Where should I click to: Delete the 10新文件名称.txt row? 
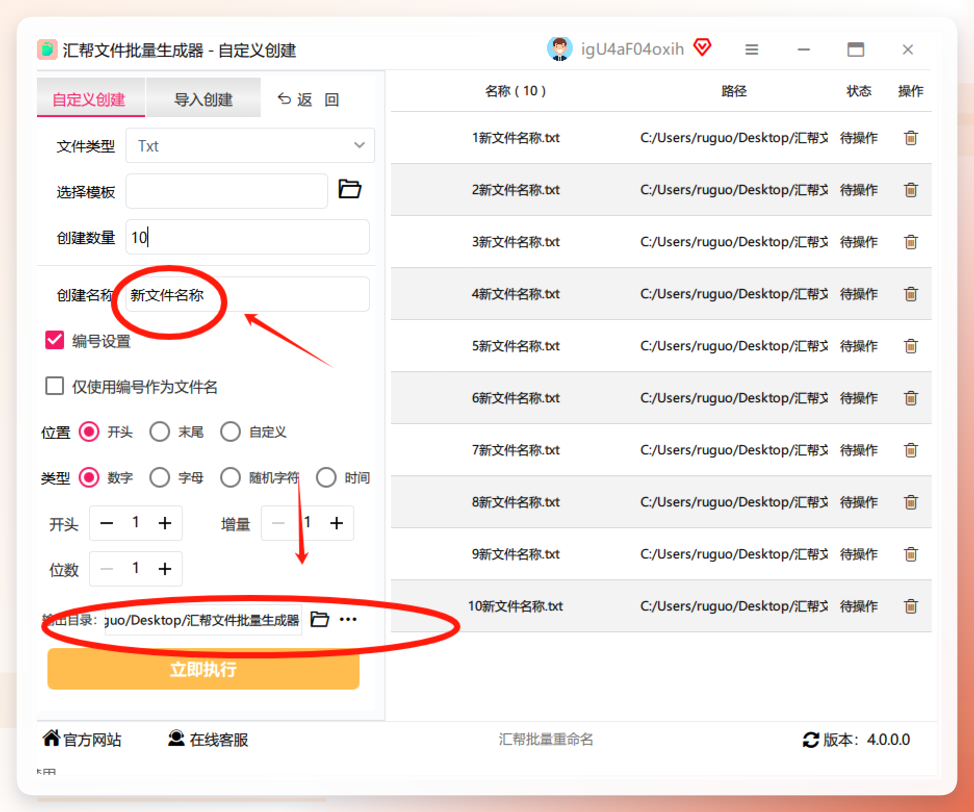(x=911, y=606)
